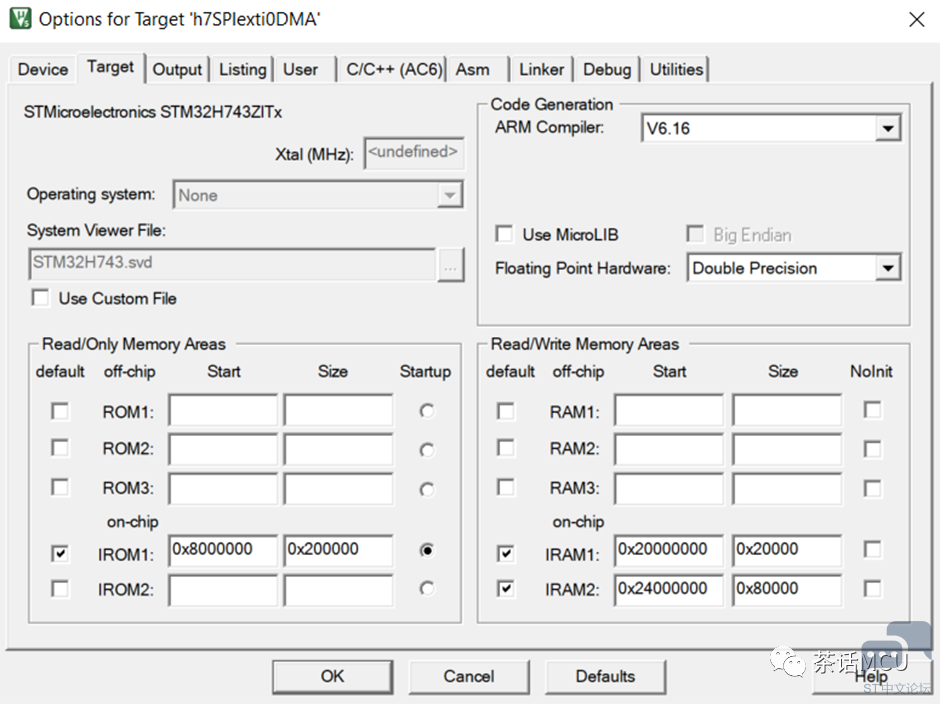Image resolution: width=940 pixels, height=704 pixels.
Task: Click the RAM2 Size field
Action: pos(787,449)
